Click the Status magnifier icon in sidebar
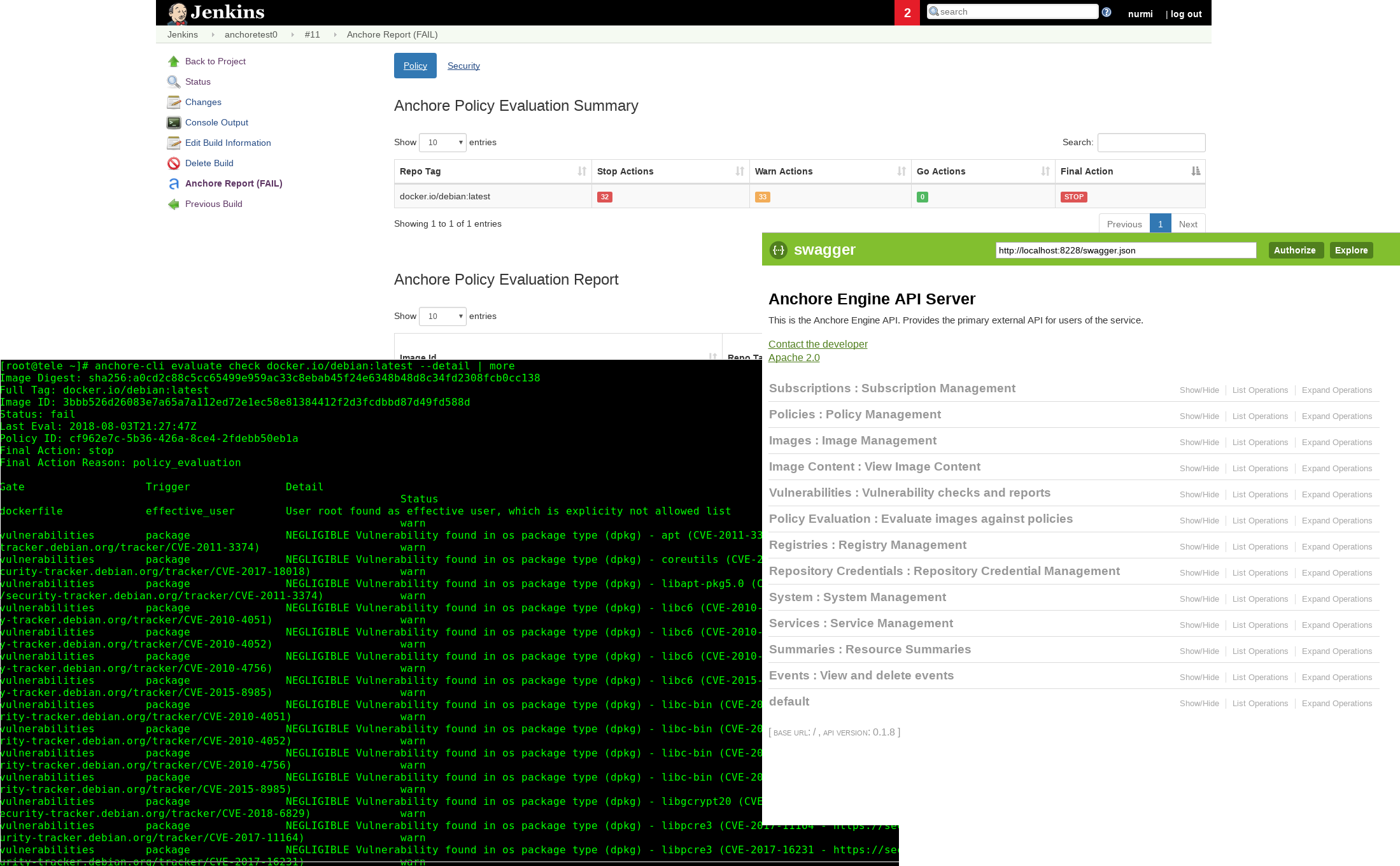The height and width of the screenshot is (866, 1400). (x=174, y=82)
